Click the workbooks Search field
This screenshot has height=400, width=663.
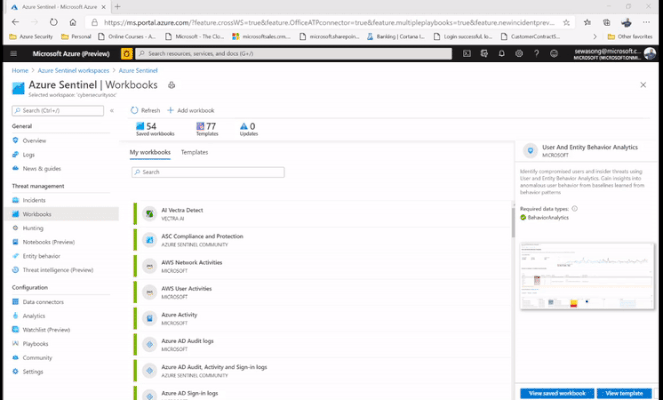(x=208, y=172)
